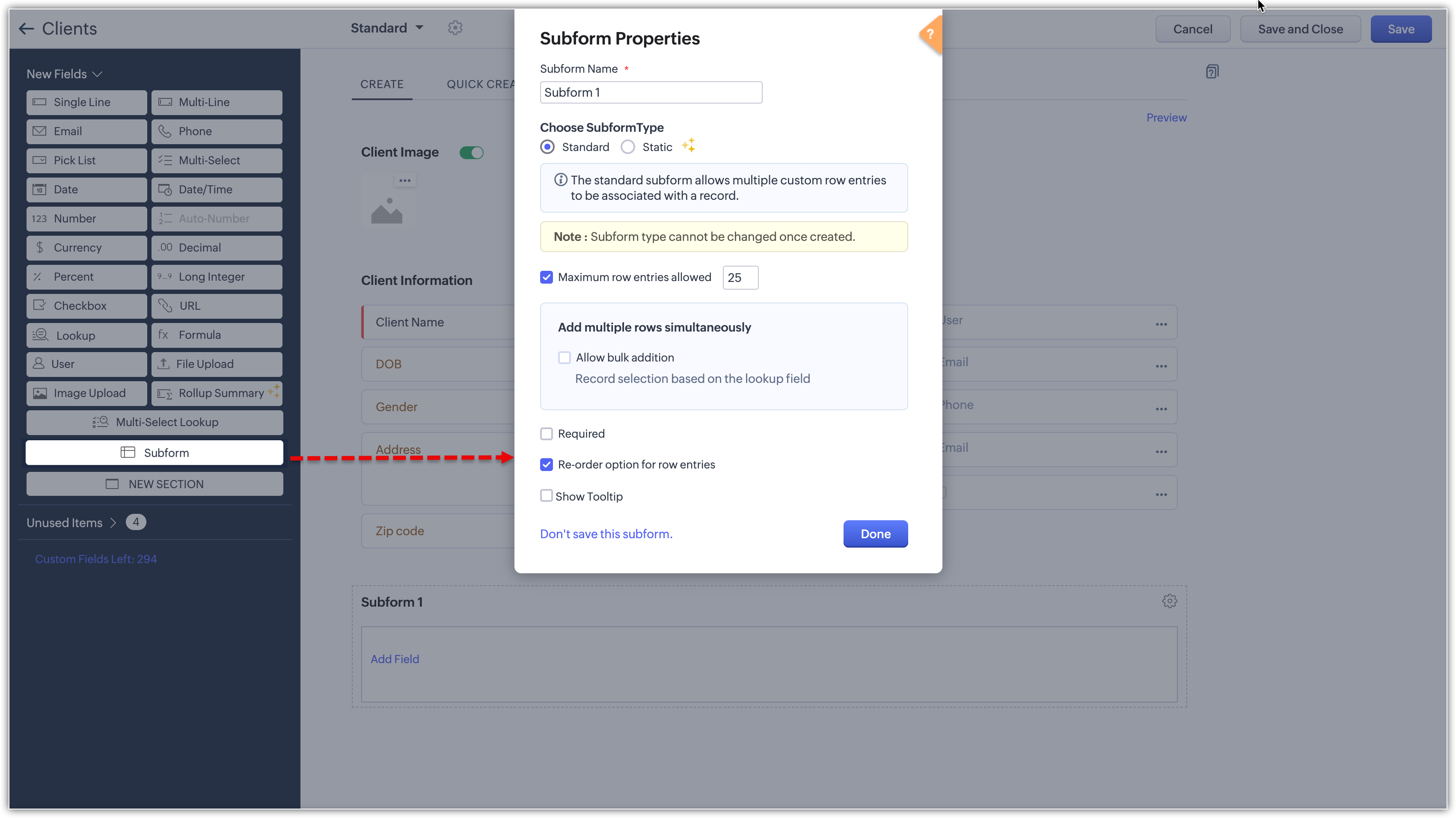Screen dimensions: 1456x818
Task: Click the Multi-Select Lookup field item
Action: tap(155, 423)
